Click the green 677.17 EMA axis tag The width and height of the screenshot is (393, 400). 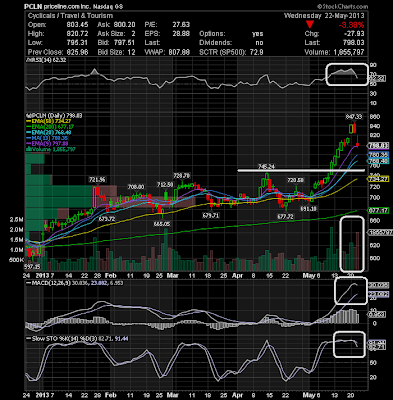[x=378, y=211]
